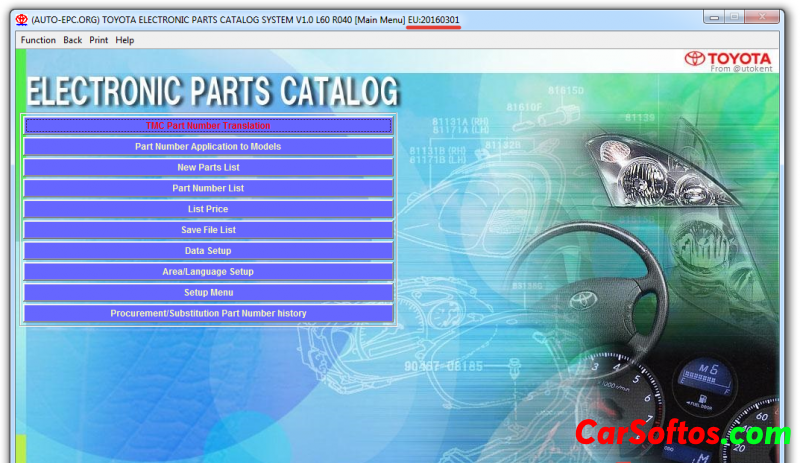The height and width of the screenshot is (463, 800).
Task: Open the List Price option
Action: click(208, 209)
